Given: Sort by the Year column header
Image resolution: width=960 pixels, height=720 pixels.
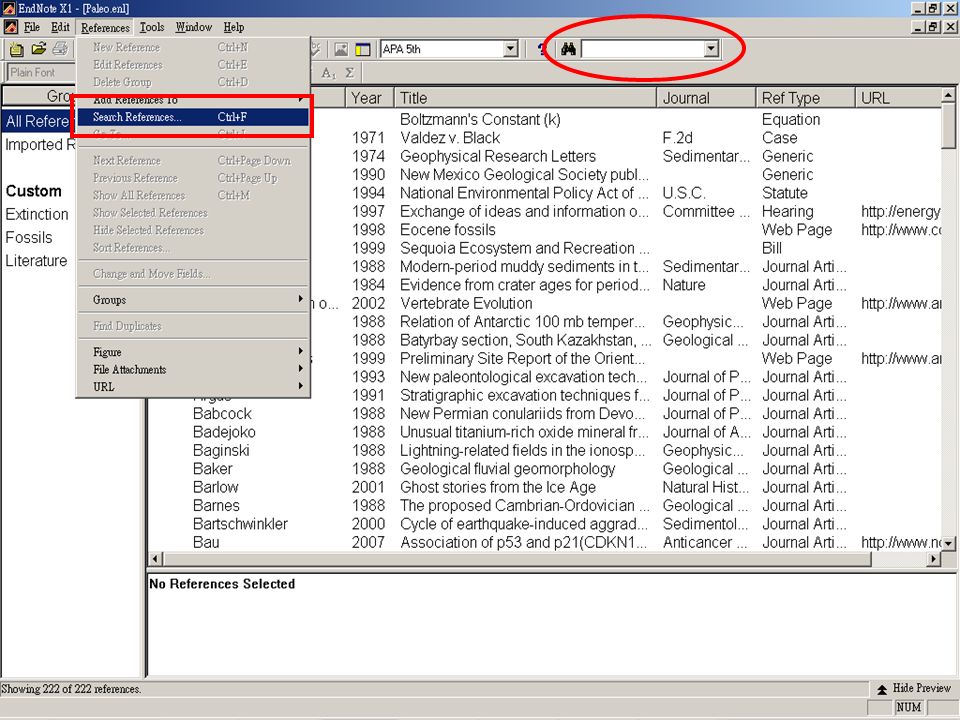Looking at the screenshot, I should click(370, 98).
